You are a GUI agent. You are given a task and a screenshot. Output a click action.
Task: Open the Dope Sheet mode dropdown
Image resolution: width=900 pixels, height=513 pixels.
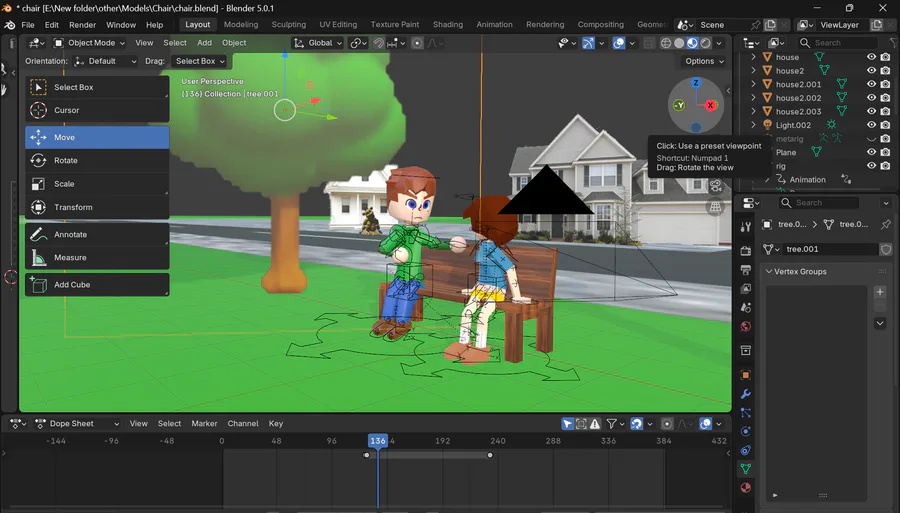[77, 424]
